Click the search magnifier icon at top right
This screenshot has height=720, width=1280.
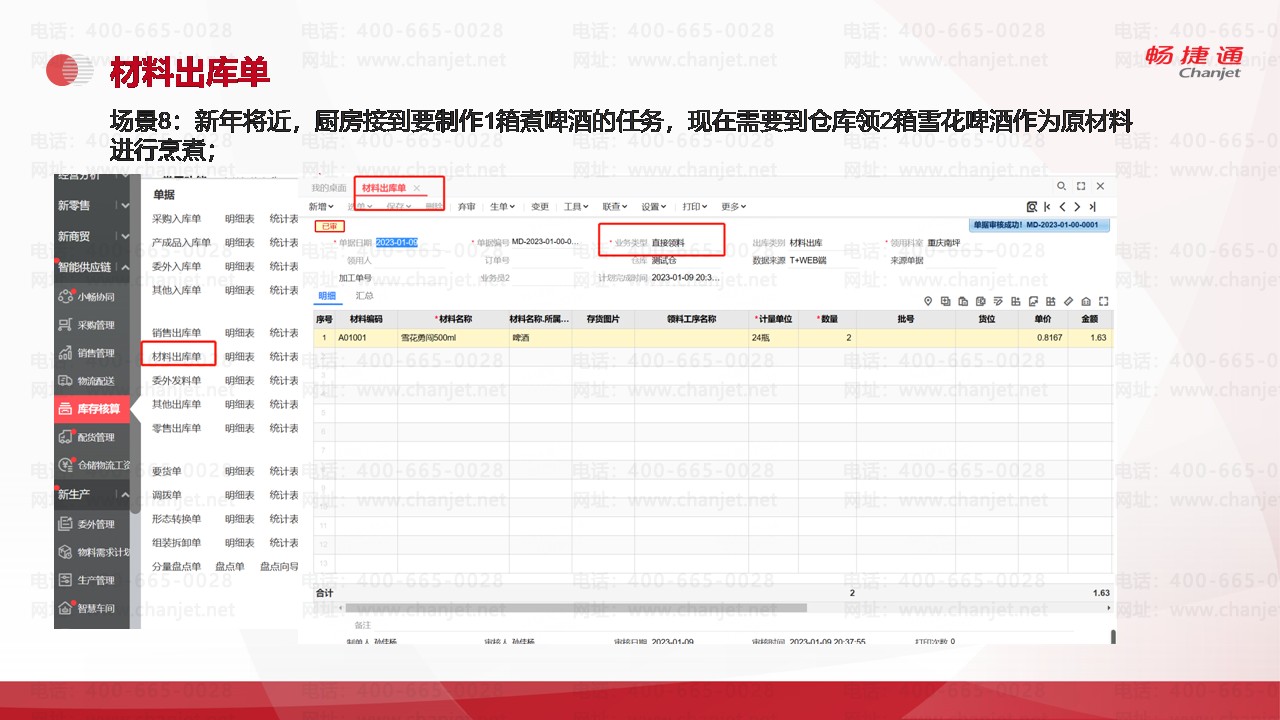(1061, 186)
